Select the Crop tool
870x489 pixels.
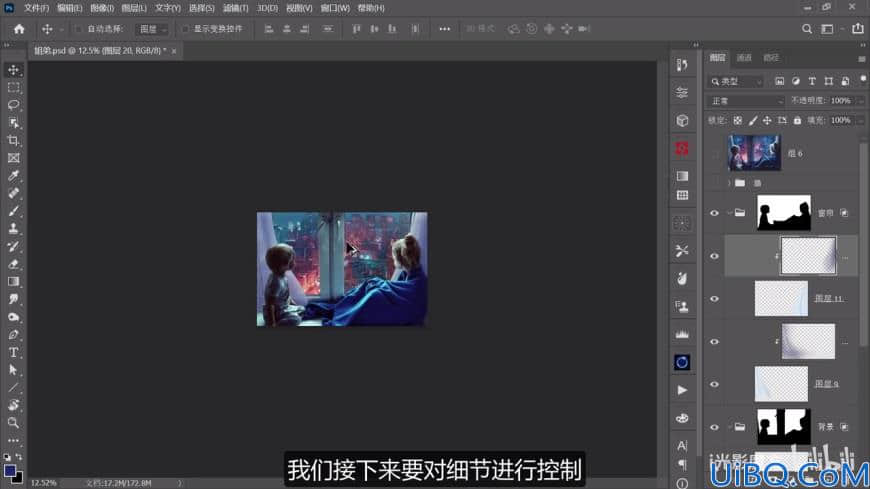click(x=13, y=140)
